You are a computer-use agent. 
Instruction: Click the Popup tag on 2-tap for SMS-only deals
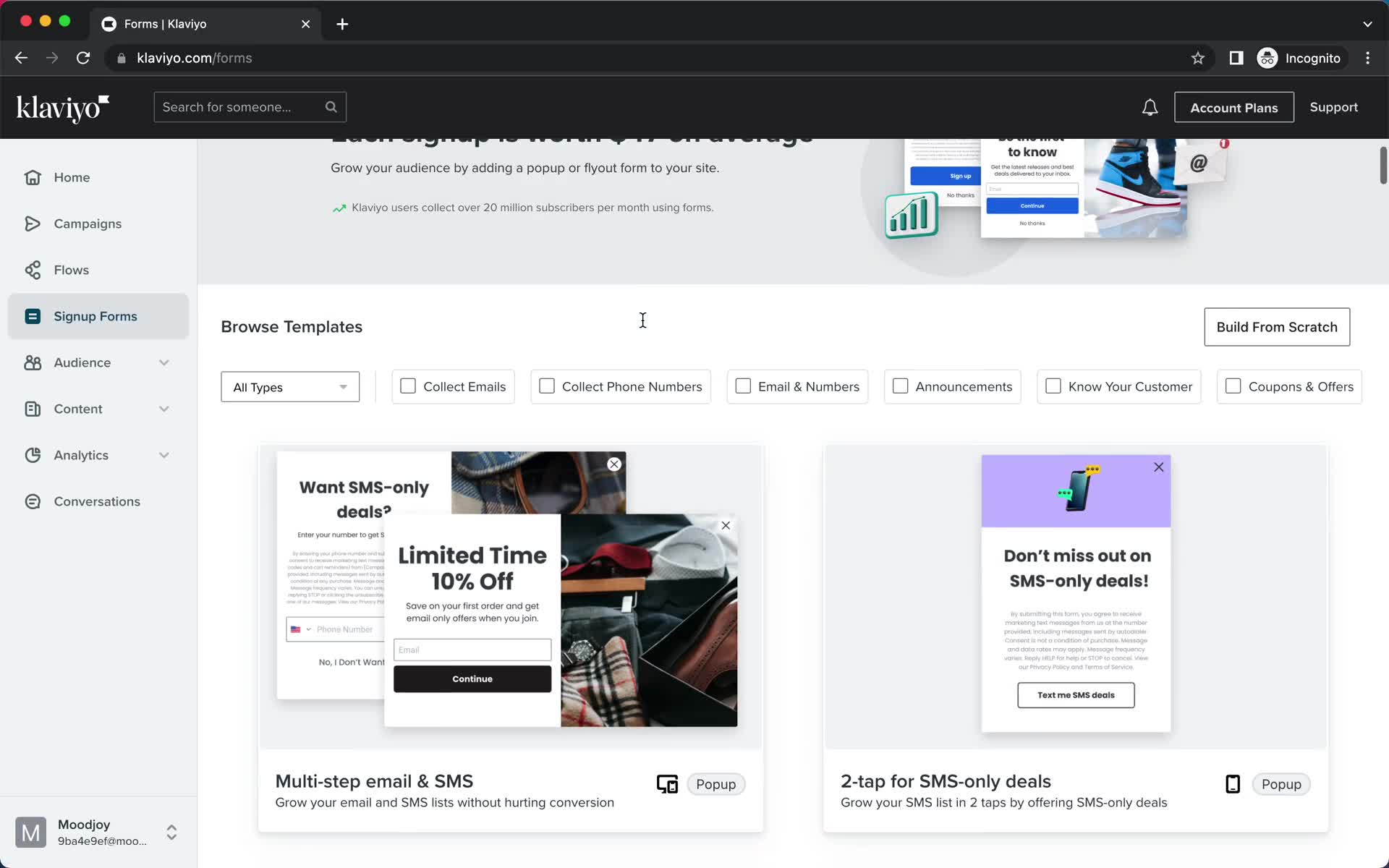coord(1281,784)
